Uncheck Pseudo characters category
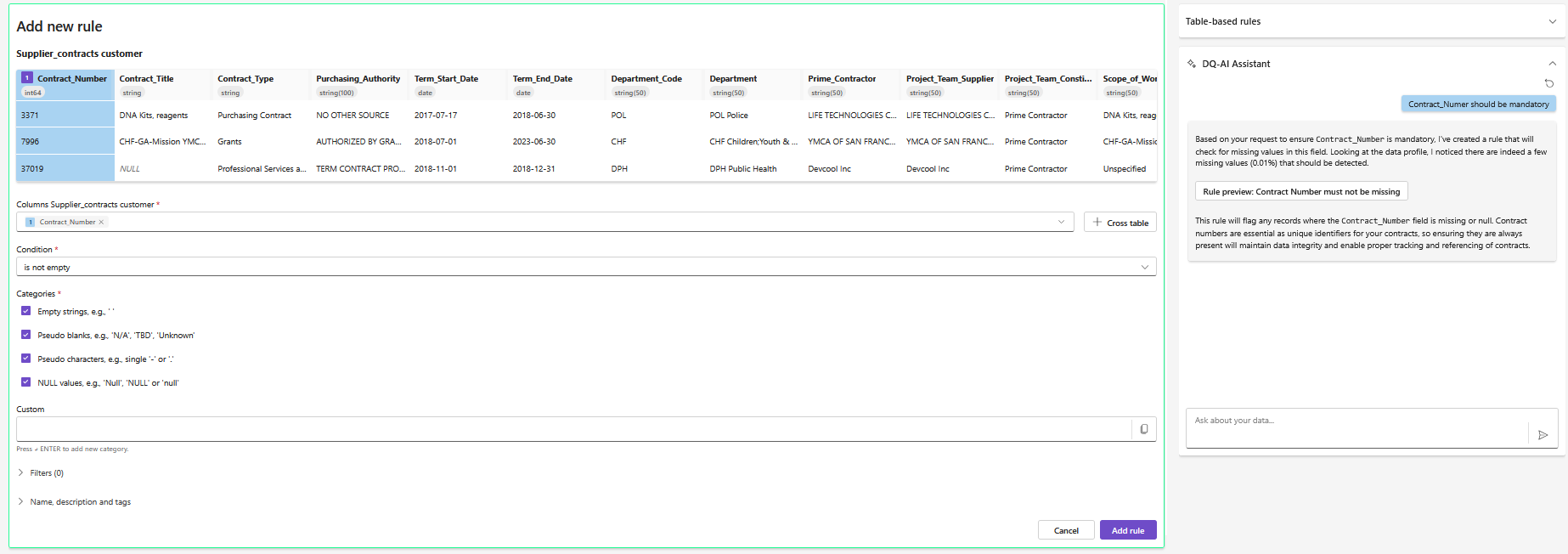Viewport: 1568px width, 554px height. tap(25, 359)
